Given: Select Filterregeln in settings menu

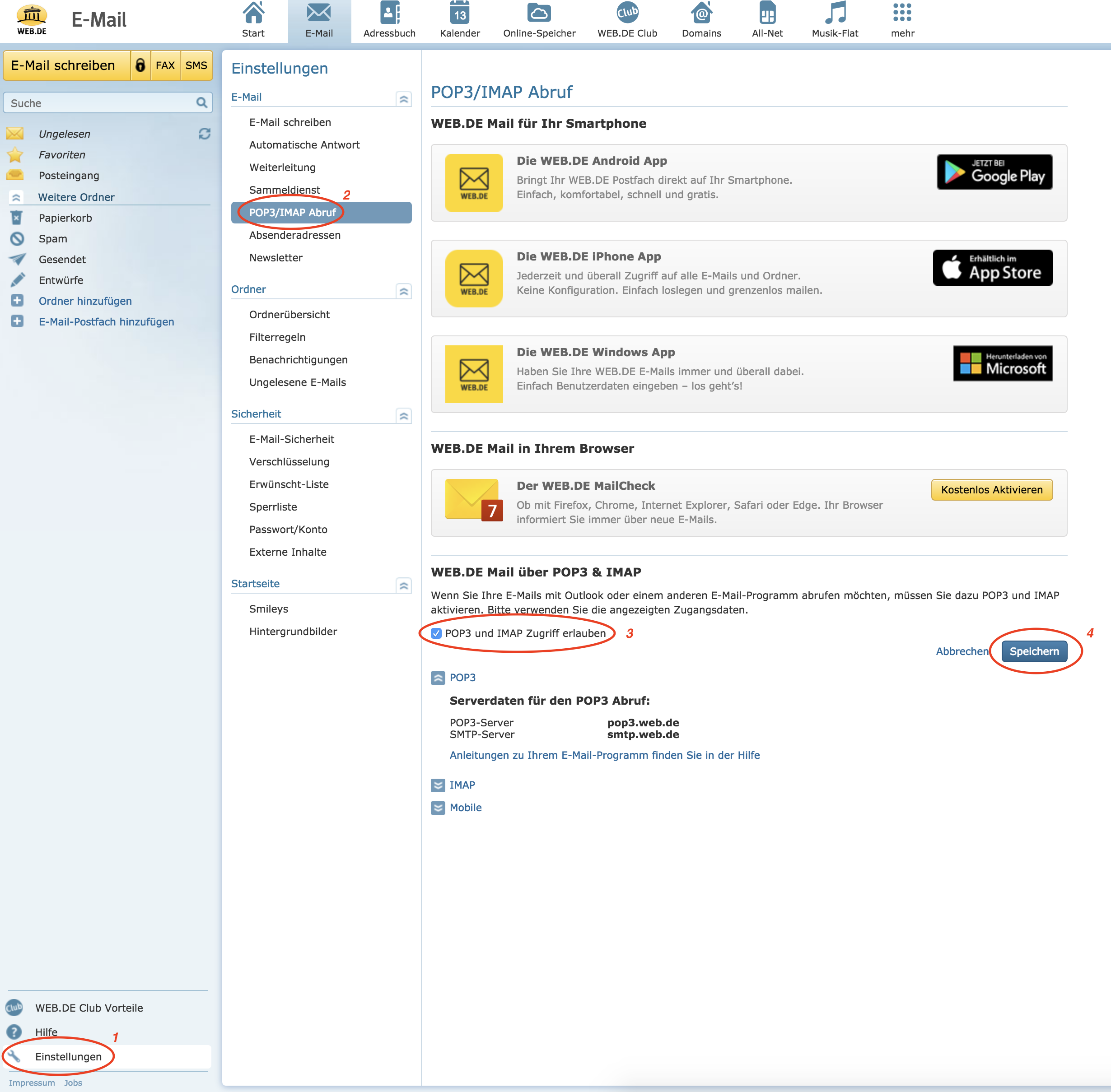Looking at the screenshot, I should click(277, 337).
